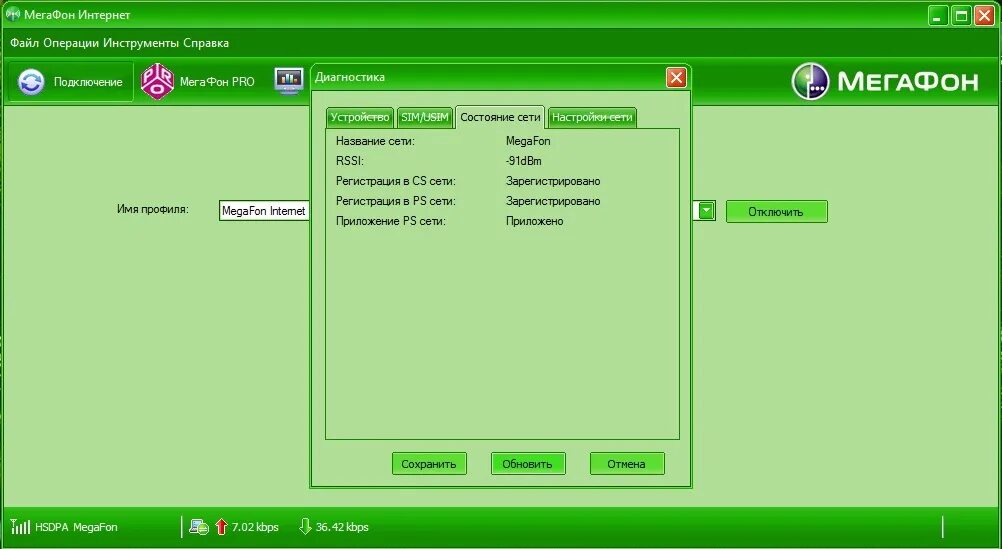Minimize the МегаФон Интернет window
The width and height of the screenshot is (1002, 549).
click(x=938, y=16)
